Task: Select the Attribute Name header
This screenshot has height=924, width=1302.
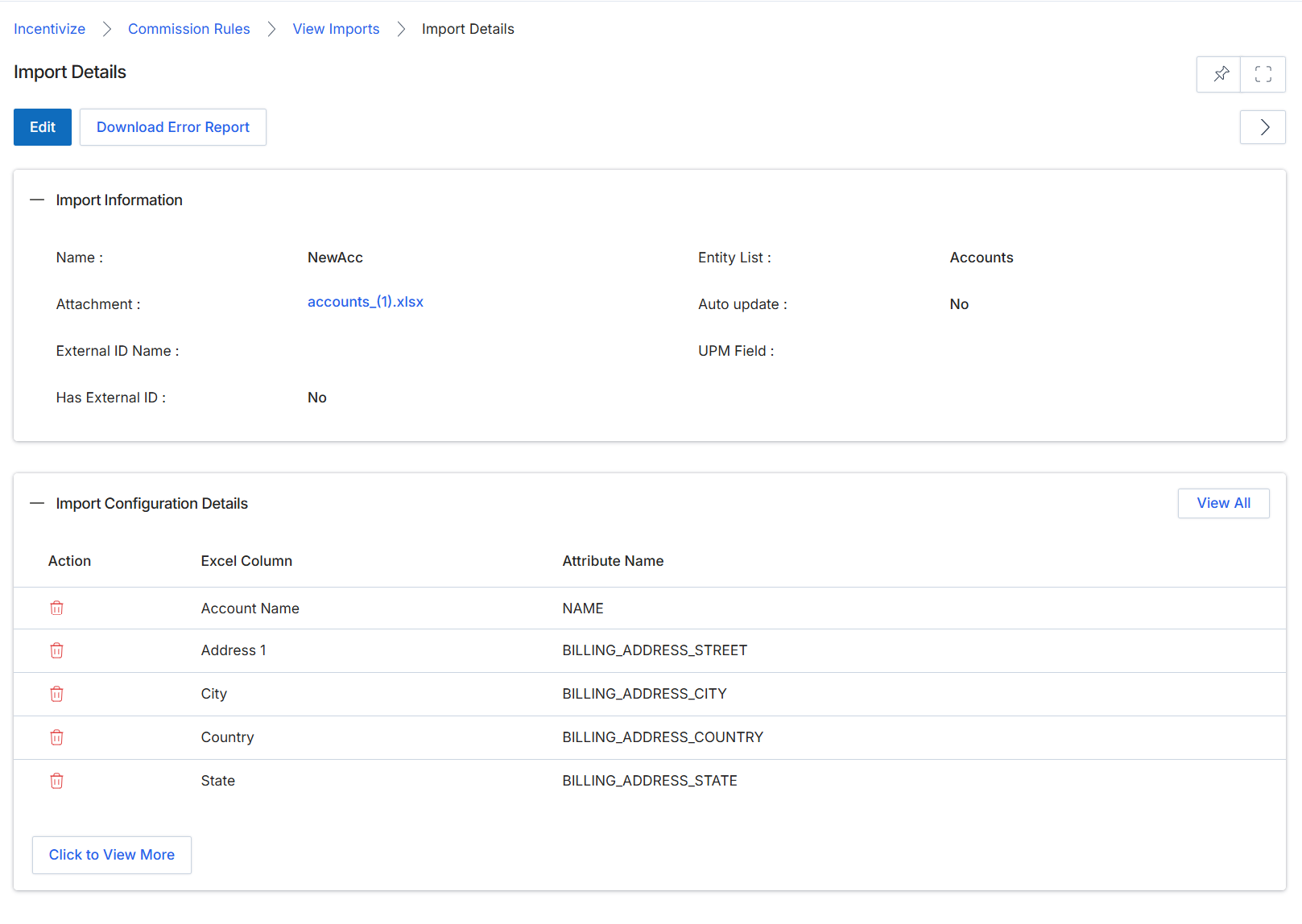Action: pyautogui.click(x=613, y=561)
